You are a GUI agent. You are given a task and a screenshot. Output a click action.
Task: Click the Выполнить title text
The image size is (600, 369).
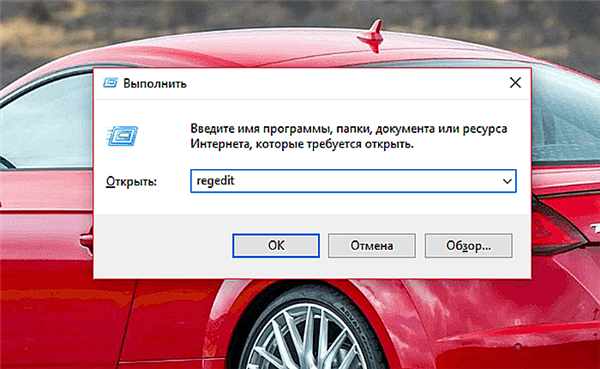155,83
